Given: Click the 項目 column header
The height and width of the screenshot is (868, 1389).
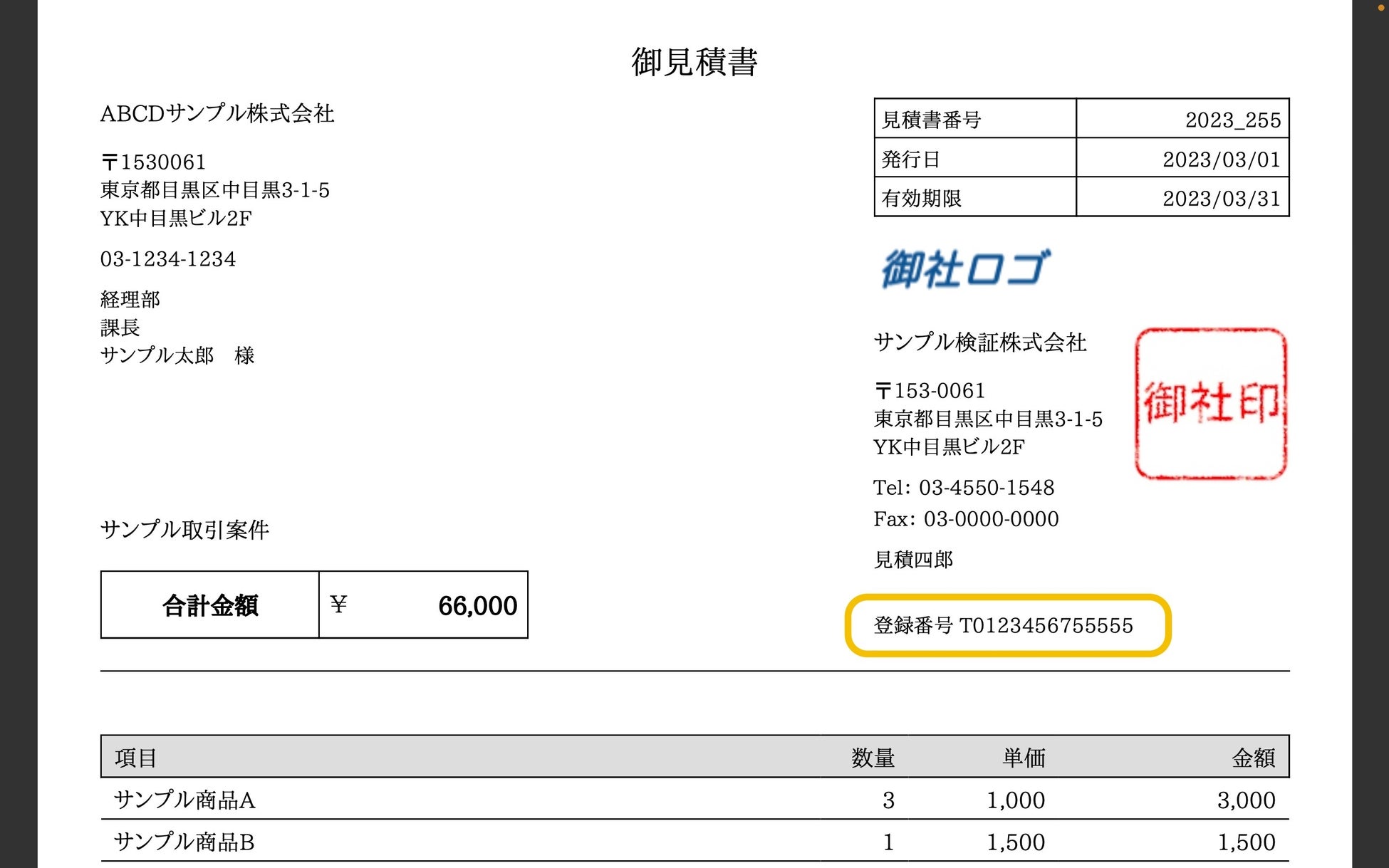Looking at the screenshot, I should [135, 758].
